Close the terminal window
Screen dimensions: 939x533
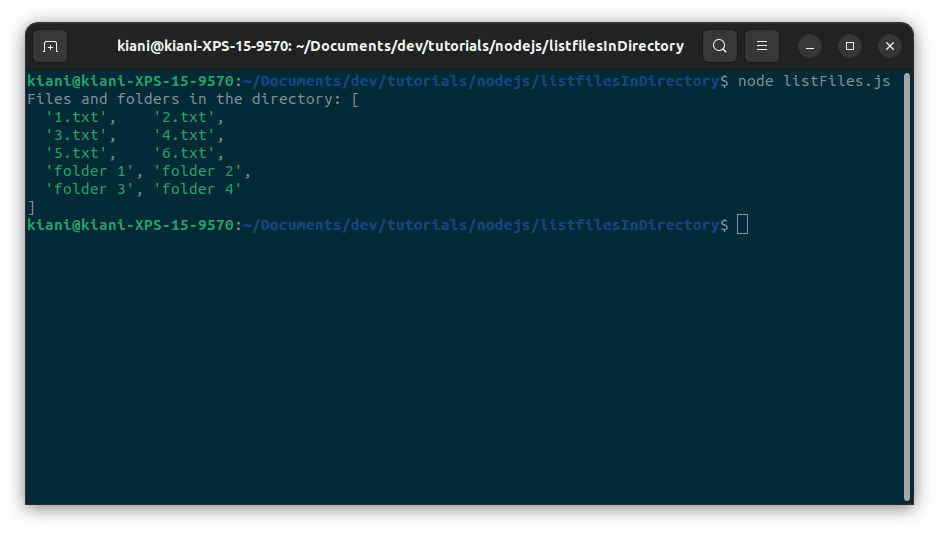click(889, 46)
